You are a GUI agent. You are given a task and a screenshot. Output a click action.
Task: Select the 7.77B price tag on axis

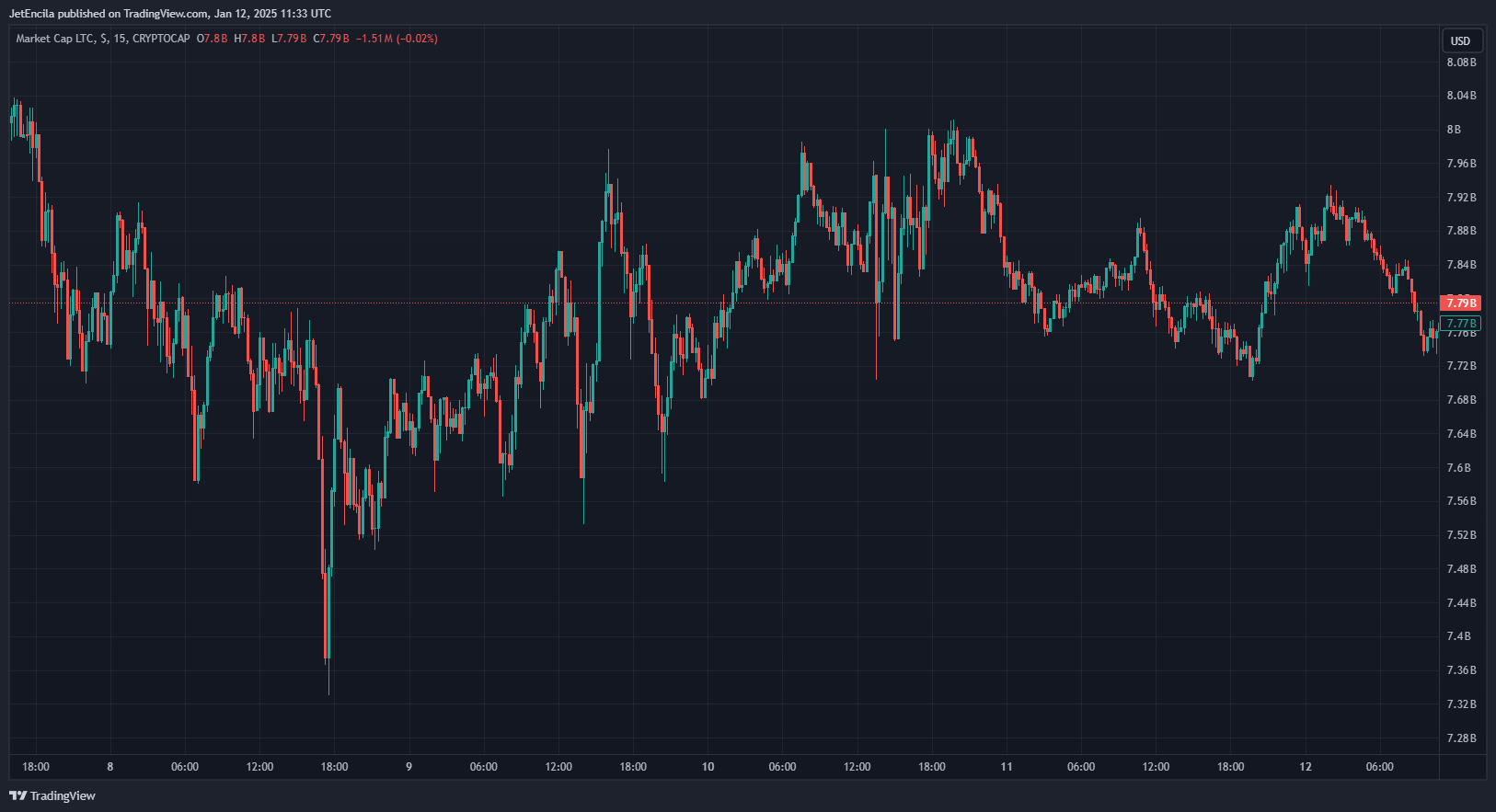[1460, 324]
